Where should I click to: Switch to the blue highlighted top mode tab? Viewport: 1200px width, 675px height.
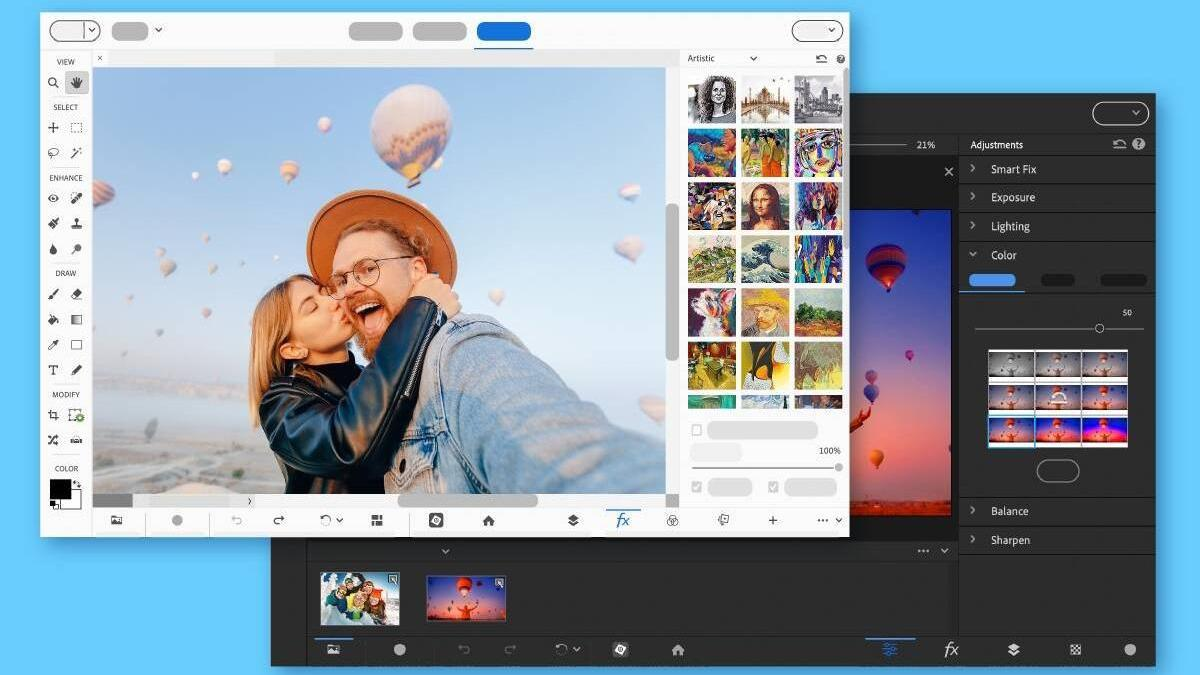(504, 32)
